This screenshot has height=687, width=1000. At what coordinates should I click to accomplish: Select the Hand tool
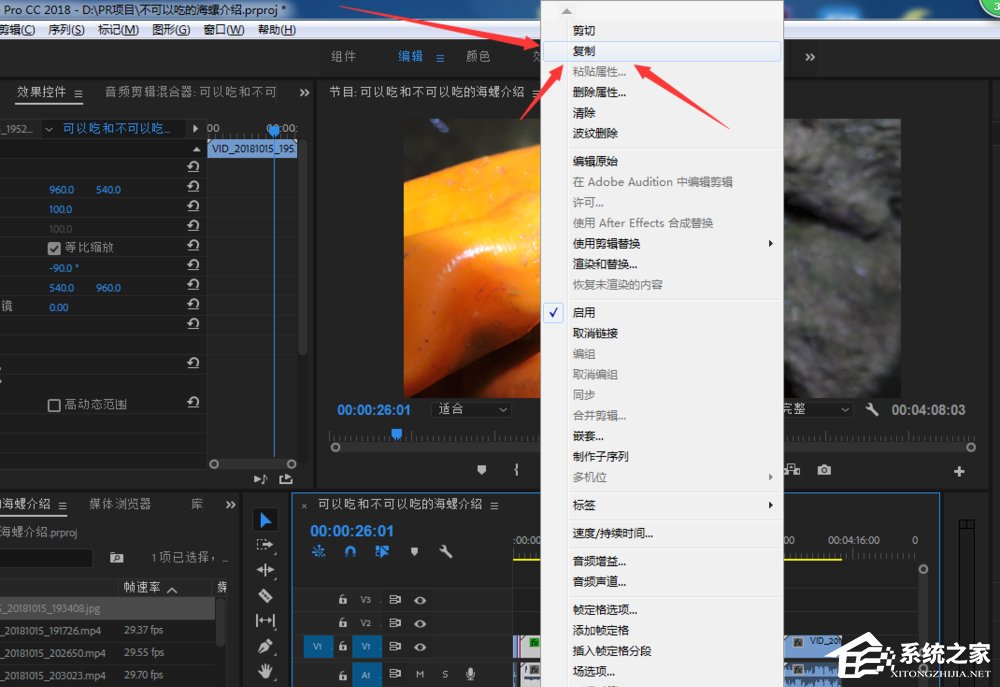[264, 670]
